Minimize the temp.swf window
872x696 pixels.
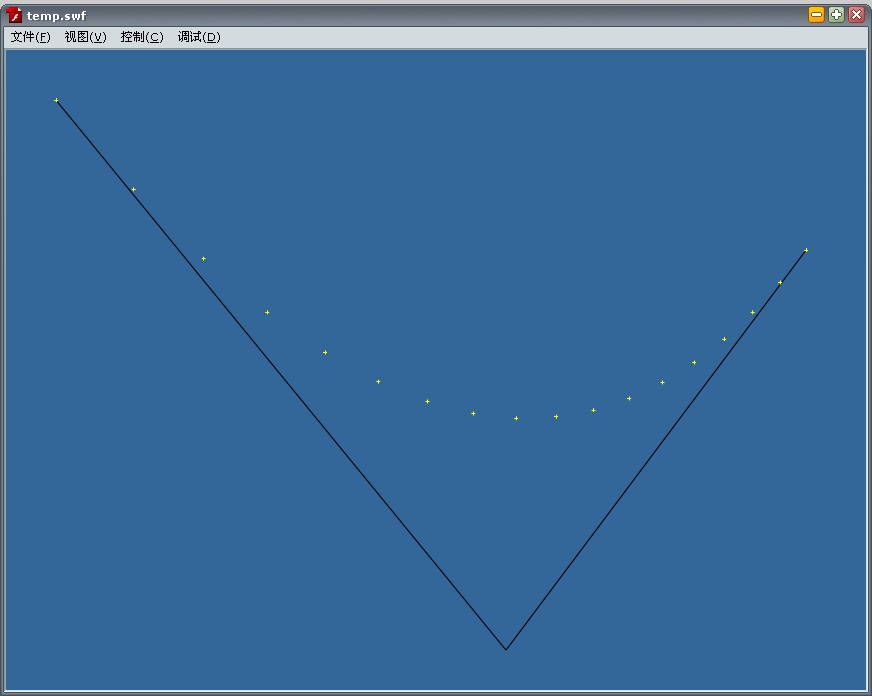pos(816,15)
